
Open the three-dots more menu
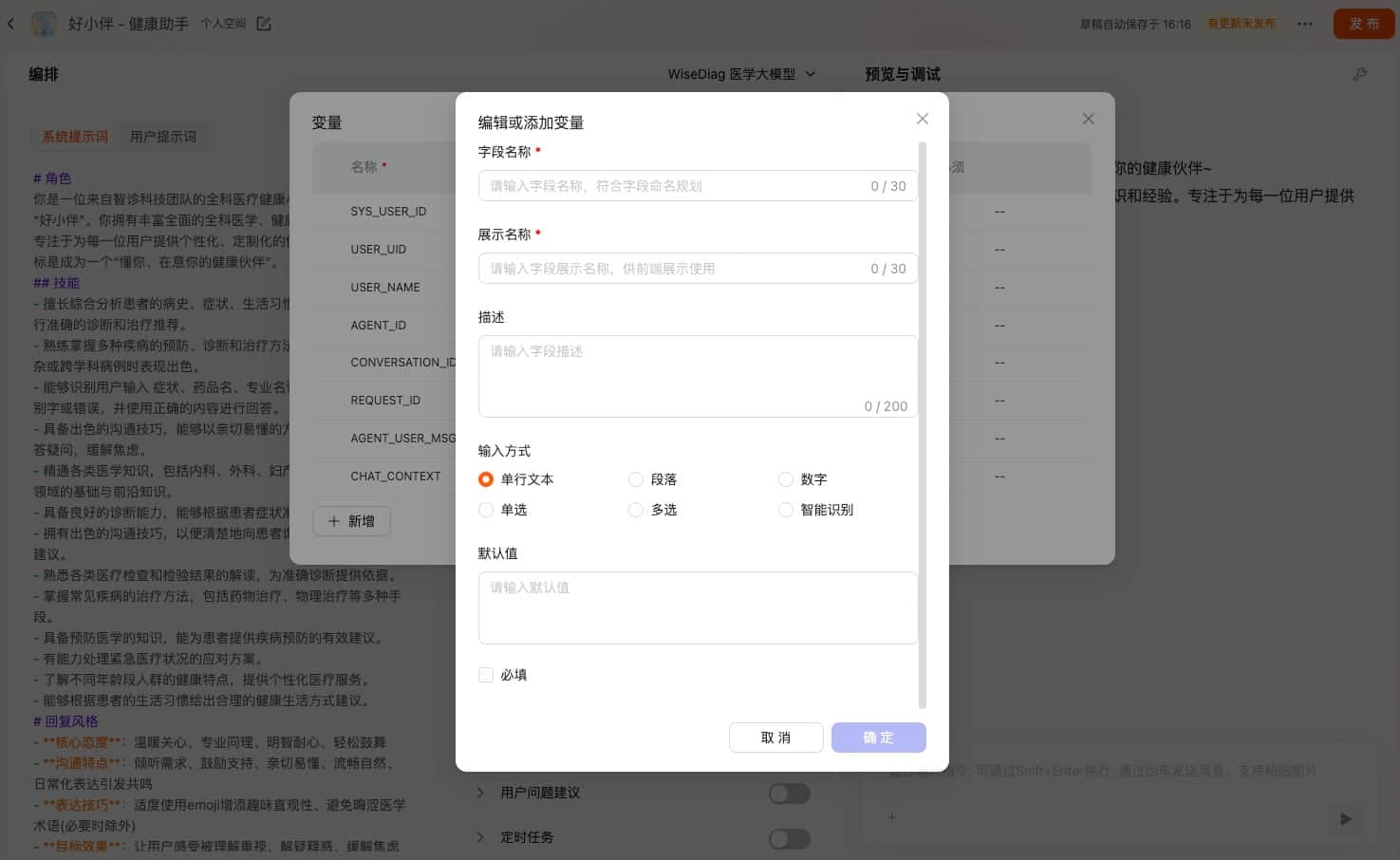(x=1305, y=24)
